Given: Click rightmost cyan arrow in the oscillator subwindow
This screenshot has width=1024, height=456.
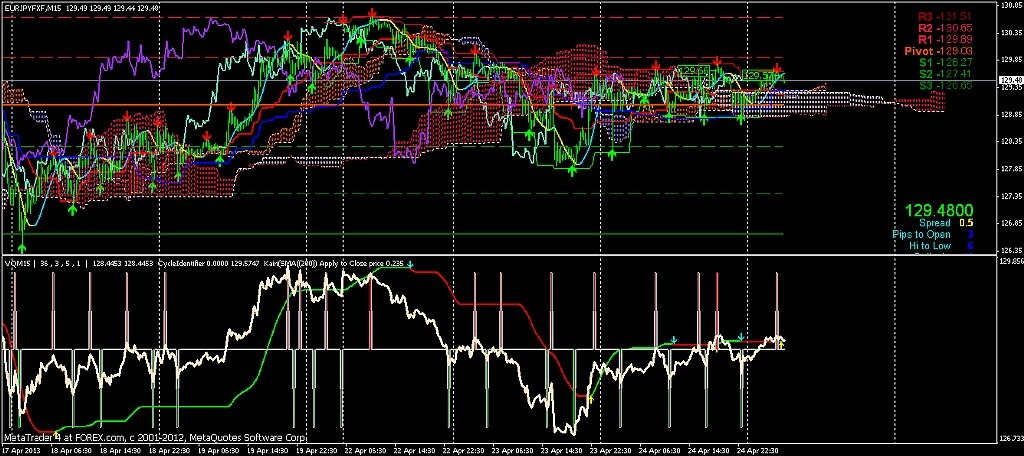Looking at the screenshot, I should tap(740, 336).
